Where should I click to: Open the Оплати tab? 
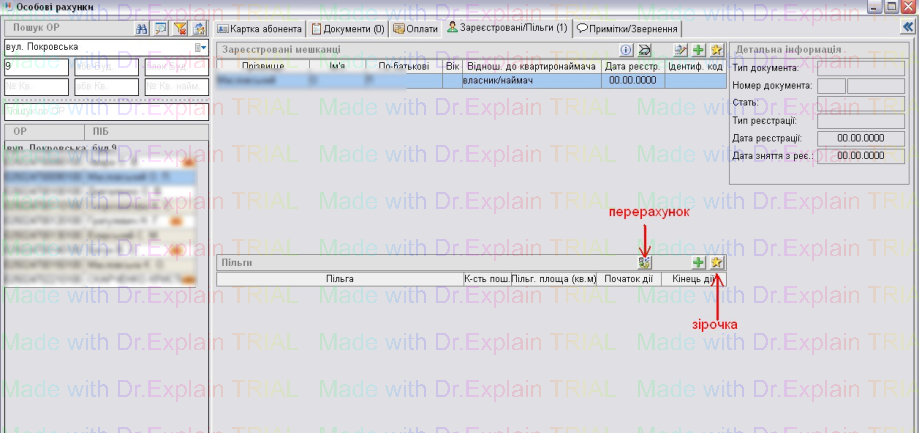click(x=415, y=29)
